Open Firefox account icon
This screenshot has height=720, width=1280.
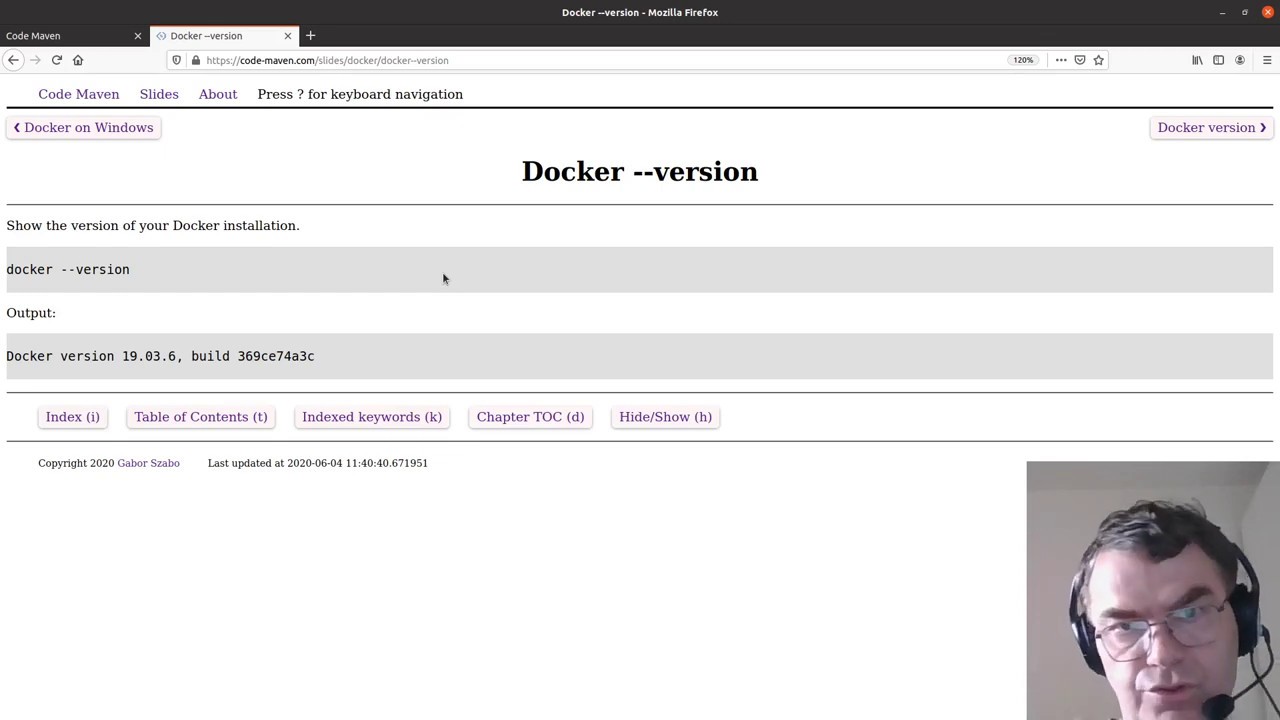pos(1240,60)
